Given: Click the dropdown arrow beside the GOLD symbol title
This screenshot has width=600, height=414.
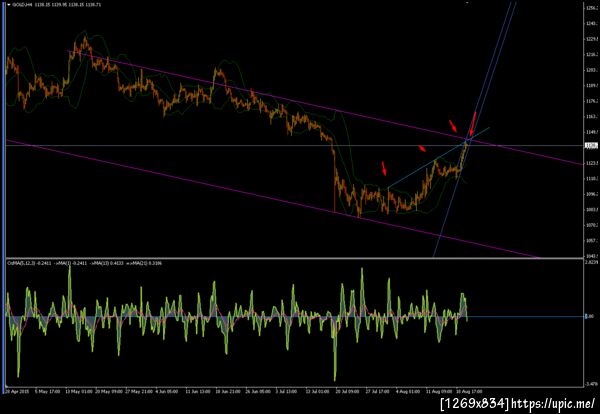Looking at the screenshot, I should point(9,5).
